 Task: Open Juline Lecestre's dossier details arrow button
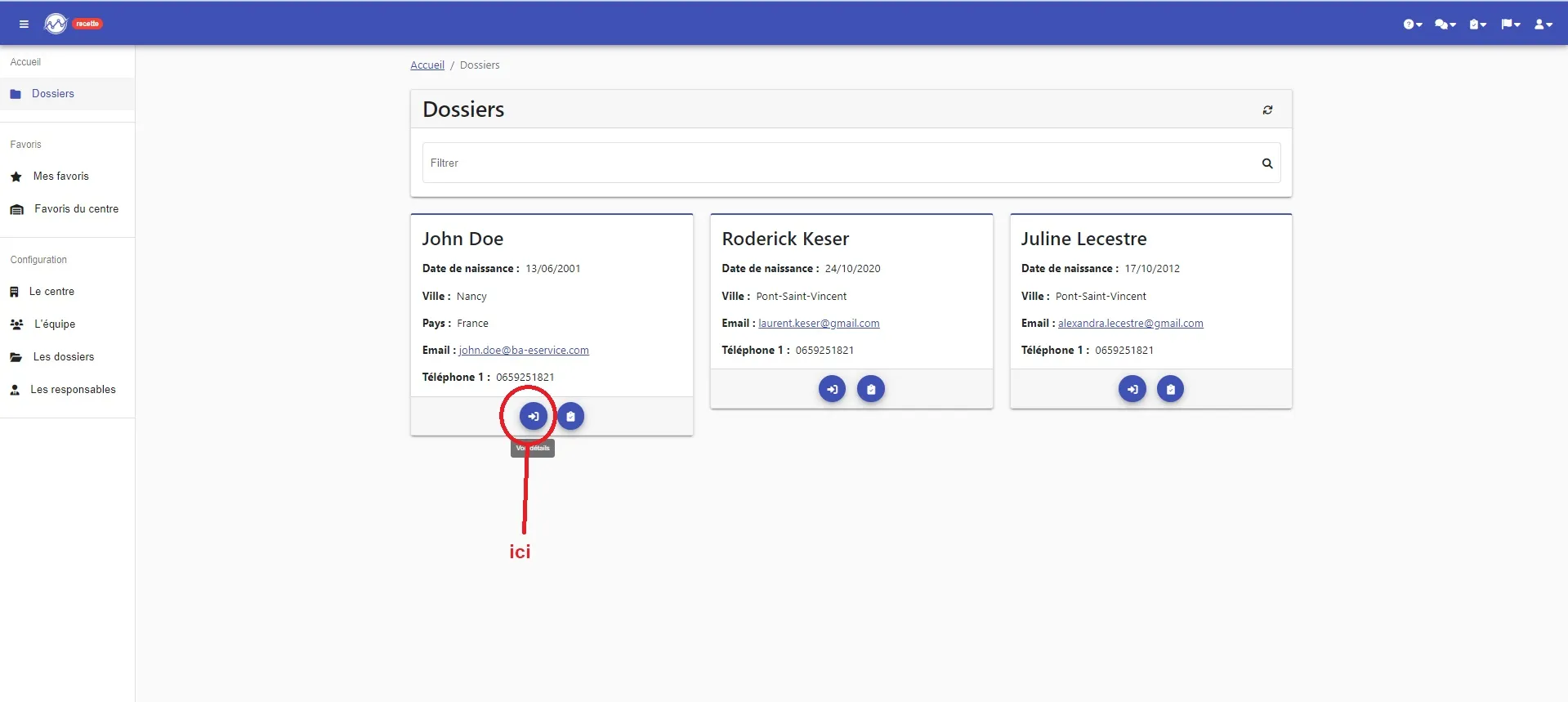1132,389
